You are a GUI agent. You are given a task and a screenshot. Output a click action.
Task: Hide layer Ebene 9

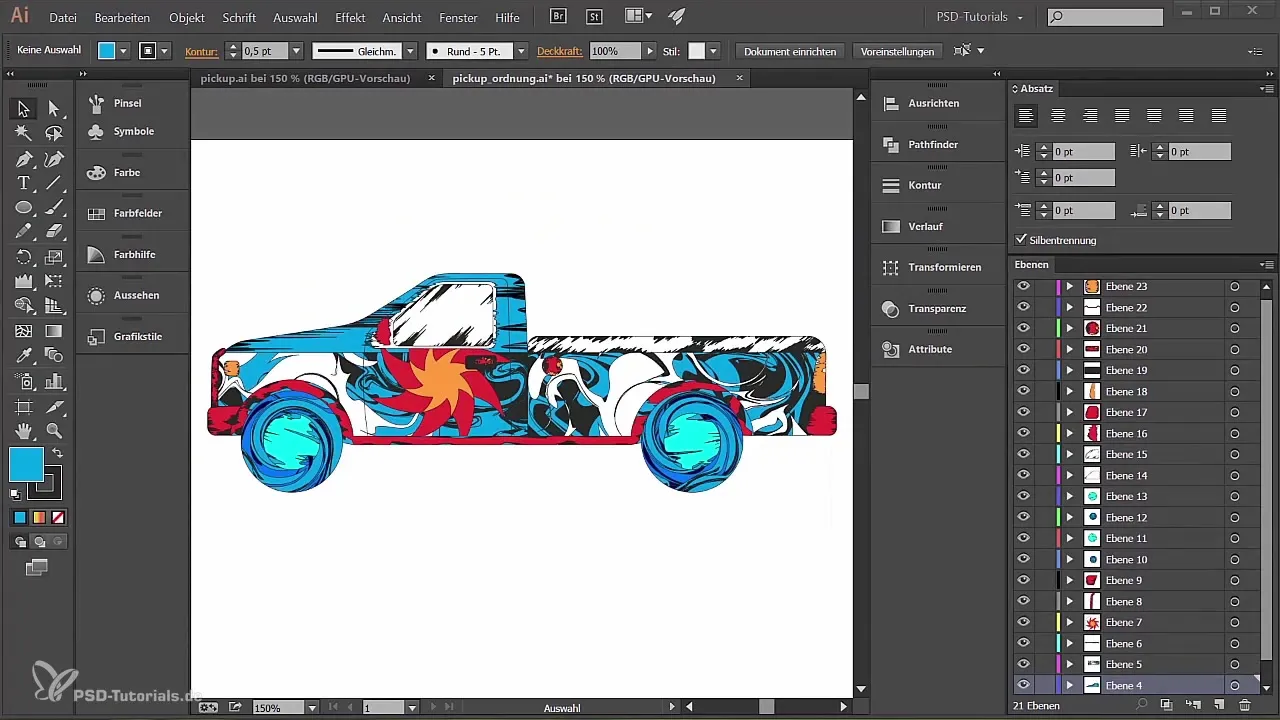1023,580
